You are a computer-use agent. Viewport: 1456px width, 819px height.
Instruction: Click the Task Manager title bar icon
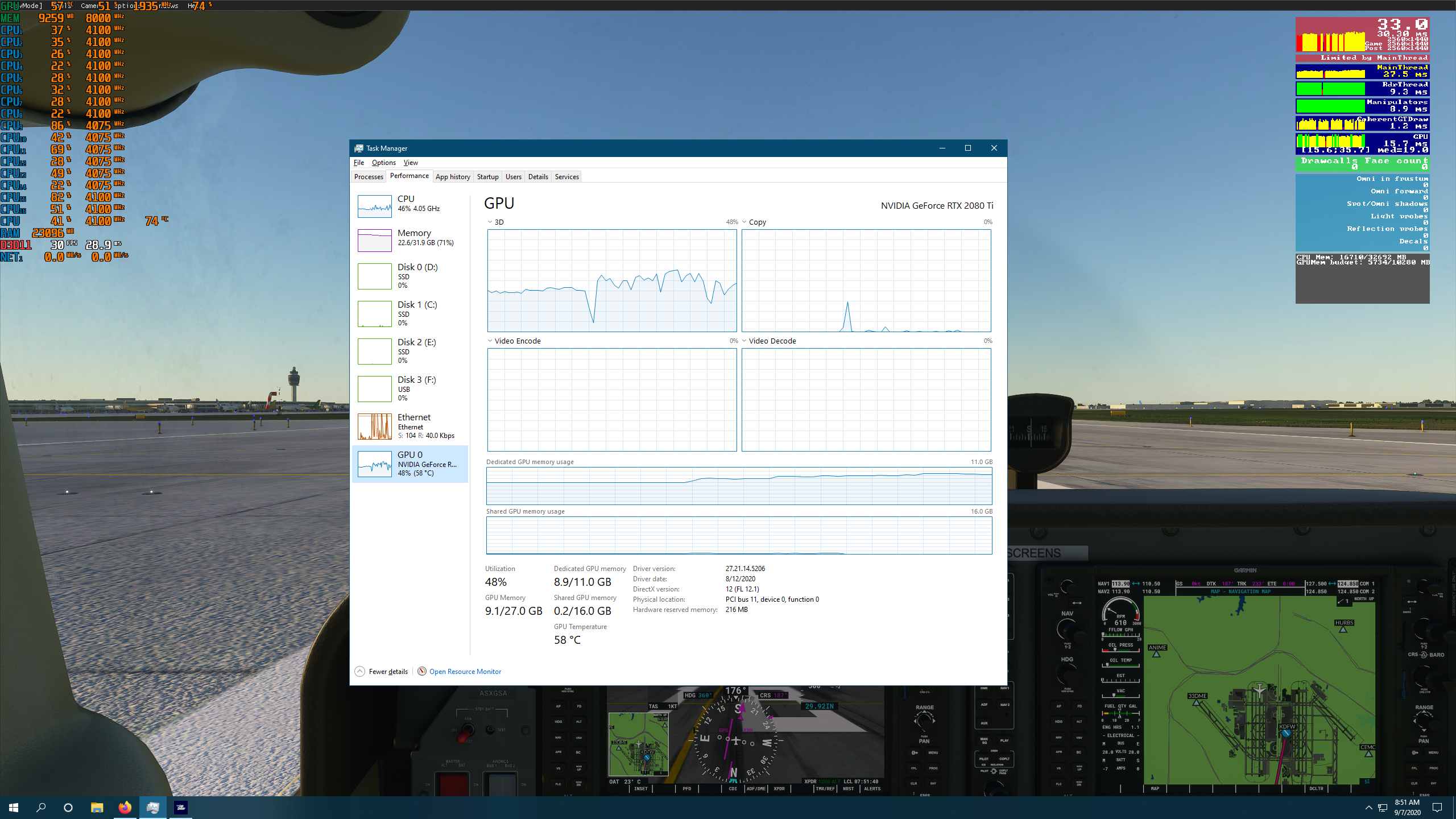click(x=358, y=148)
